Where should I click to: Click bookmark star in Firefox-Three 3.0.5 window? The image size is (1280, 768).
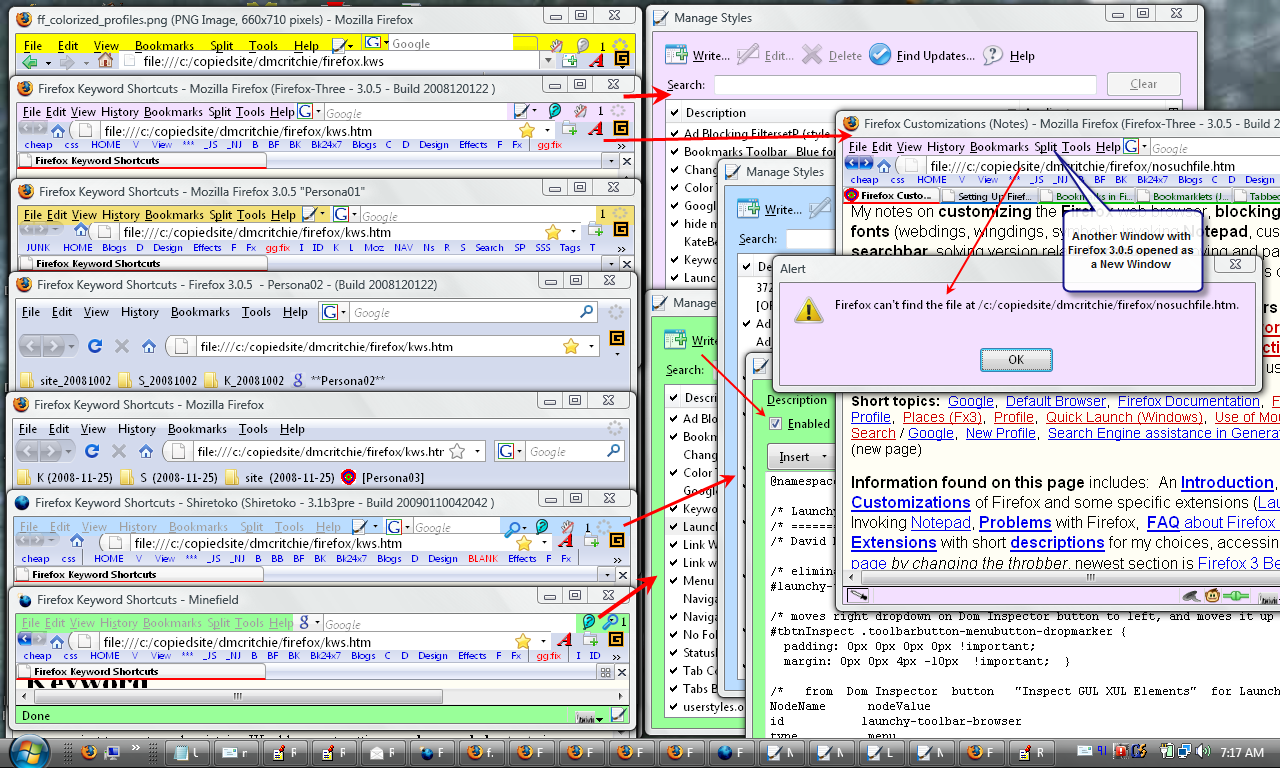coord(526,130)
